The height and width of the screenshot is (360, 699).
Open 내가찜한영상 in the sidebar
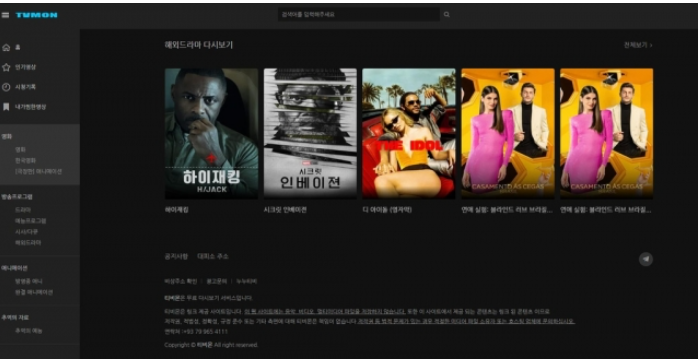click(30, 107)
